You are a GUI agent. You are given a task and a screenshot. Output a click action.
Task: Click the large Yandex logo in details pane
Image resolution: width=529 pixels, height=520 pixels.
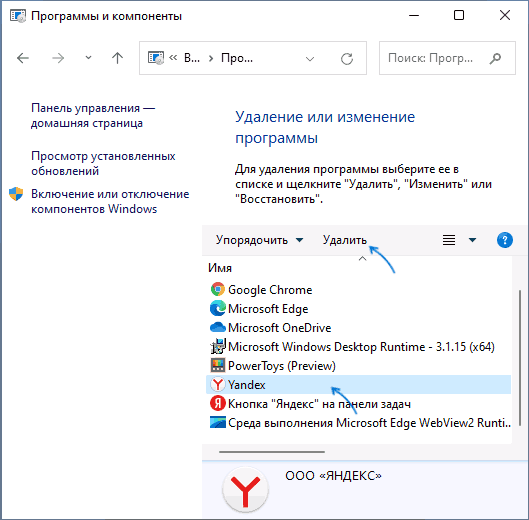[245, 489]
